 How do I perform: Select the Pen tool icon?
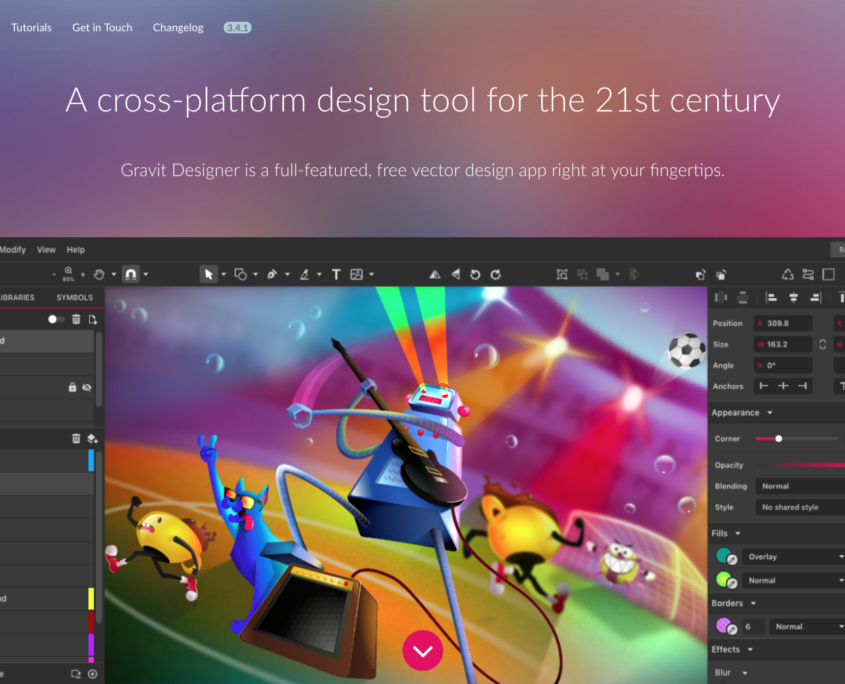pyautogui.click(x=272, y=274)
